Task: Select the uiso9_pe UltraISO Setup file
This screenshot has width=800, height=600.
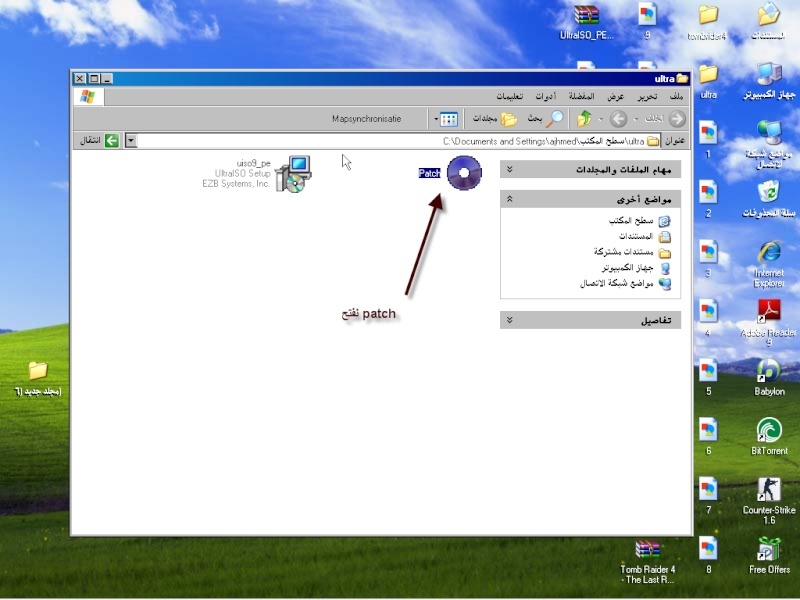Action: tap(293, 174)
